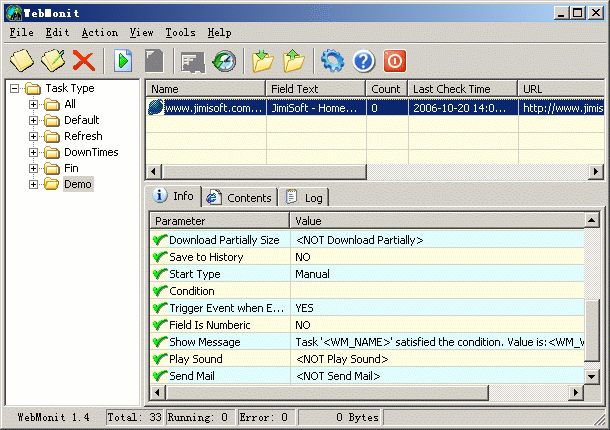Expand the Default folder node
The width and height of the screenshot is (610, 430).
[33, 120]
